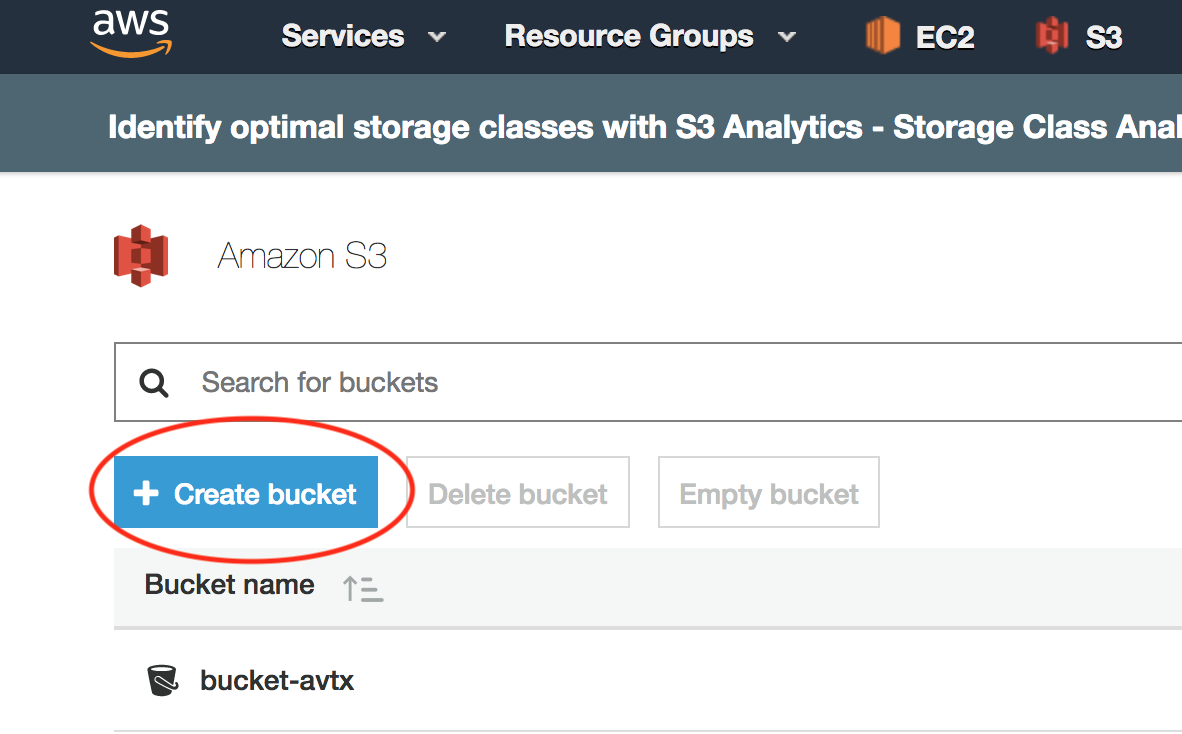This screenshot has height=734, width=1182.
Task: Click the Bucket name column header
Action: (x=230, y=585)
